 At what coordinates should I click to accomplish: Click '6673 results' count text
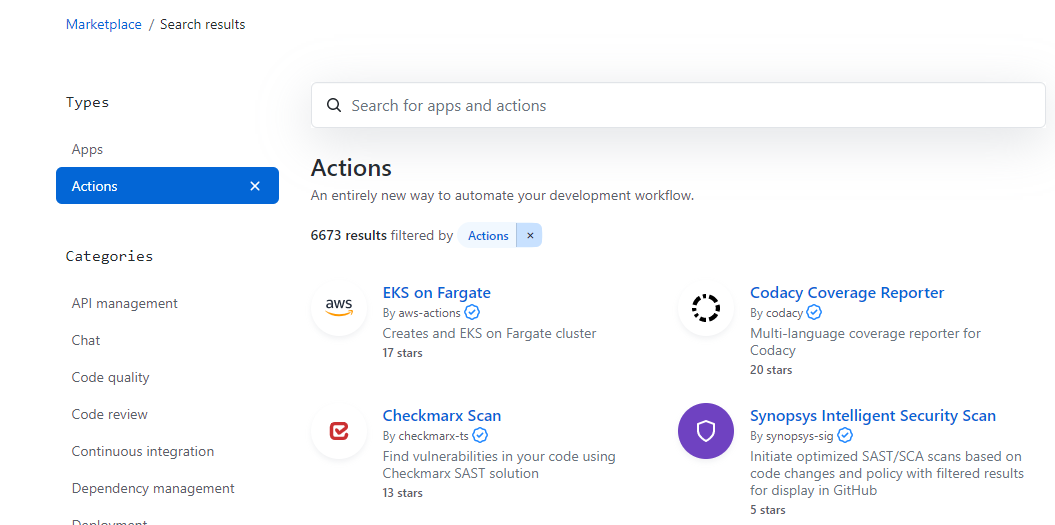pos(349,236)
